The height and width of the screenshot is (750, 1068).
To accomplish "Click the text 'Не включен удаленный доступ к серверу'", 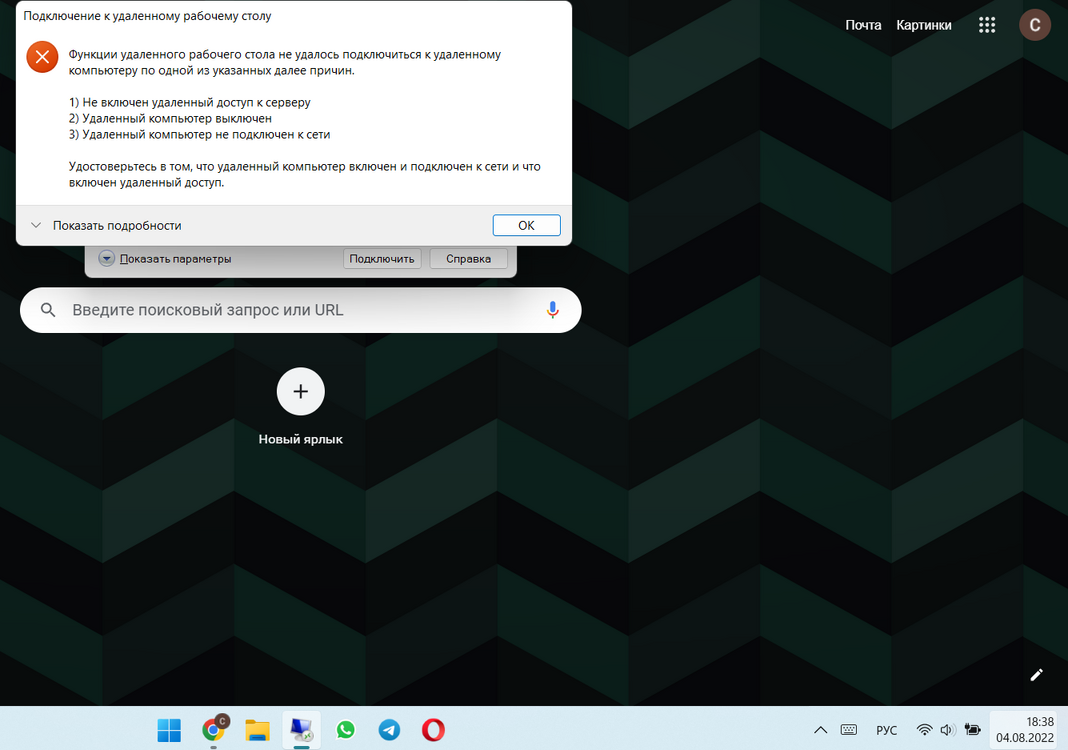I will [x=196, y=102].
